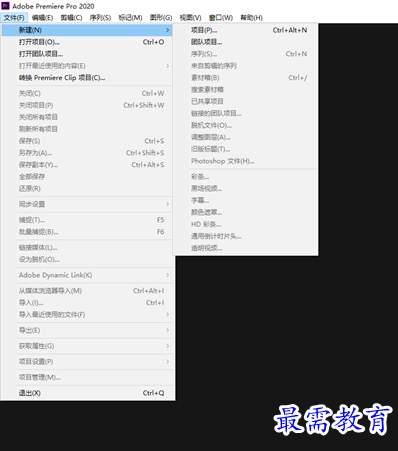Select 调整图层(A)... in the submenu
The height and width of the screenshot is (451, 398).
coord(245,137)
